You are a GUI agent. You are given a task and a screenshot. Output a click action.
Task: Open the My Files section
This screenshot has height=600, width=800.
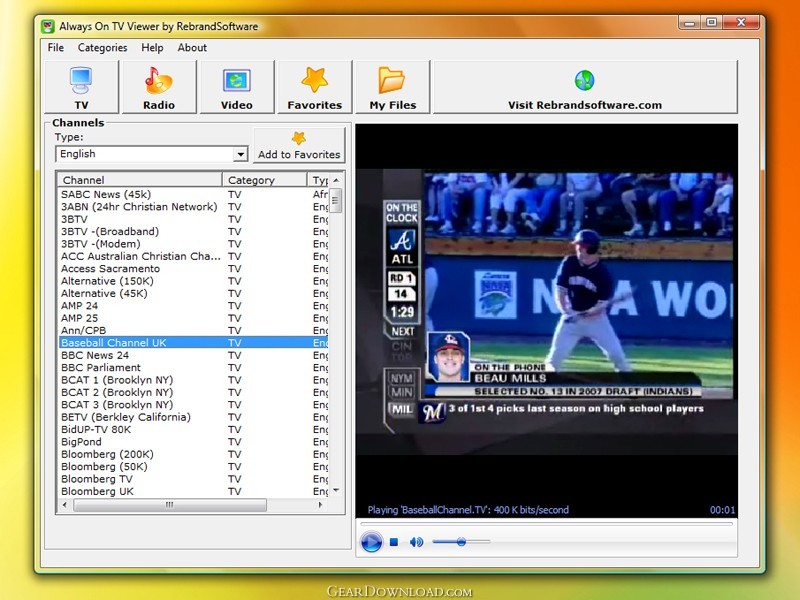[392, 87]
